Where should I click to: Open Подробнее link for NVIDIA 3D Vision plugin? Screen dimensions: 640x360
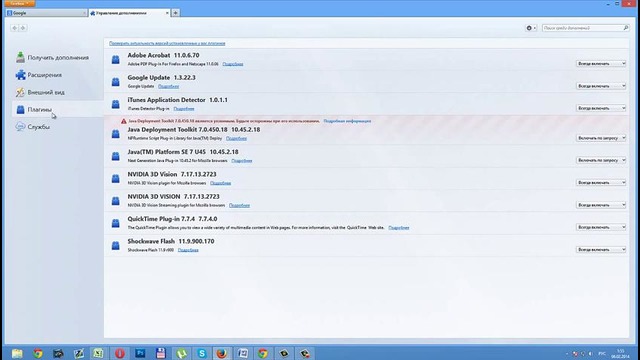pos(220,183)
